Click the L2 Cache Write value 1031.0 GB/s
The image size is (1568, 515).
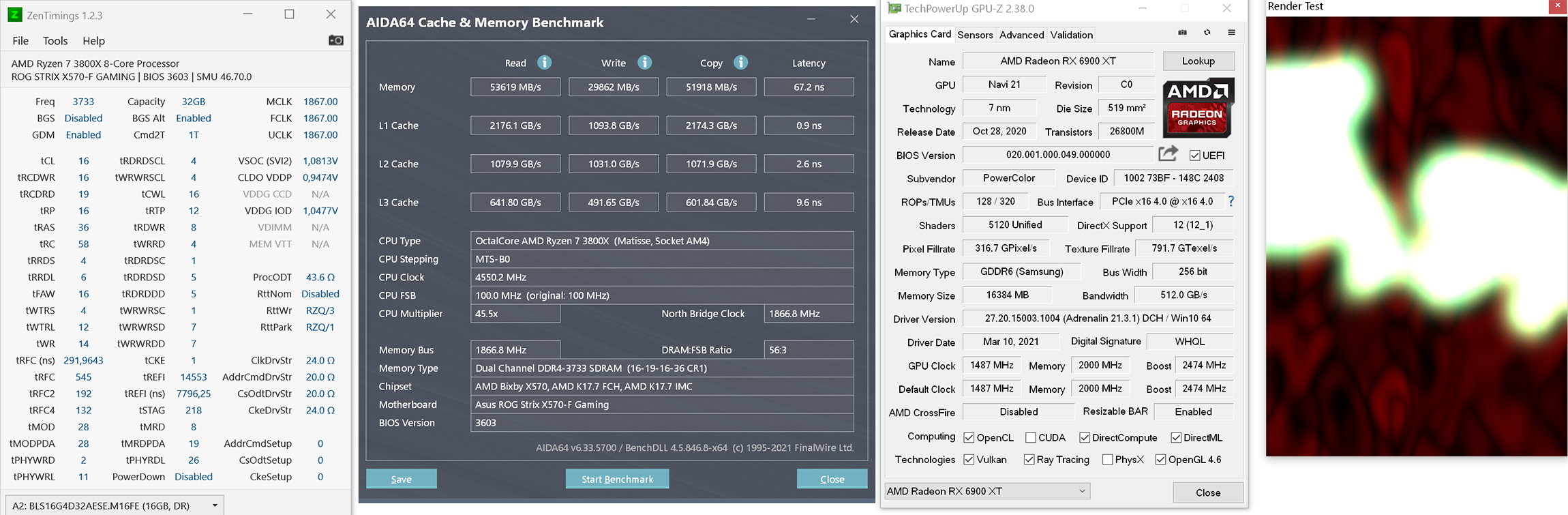(x=614, y=164)
